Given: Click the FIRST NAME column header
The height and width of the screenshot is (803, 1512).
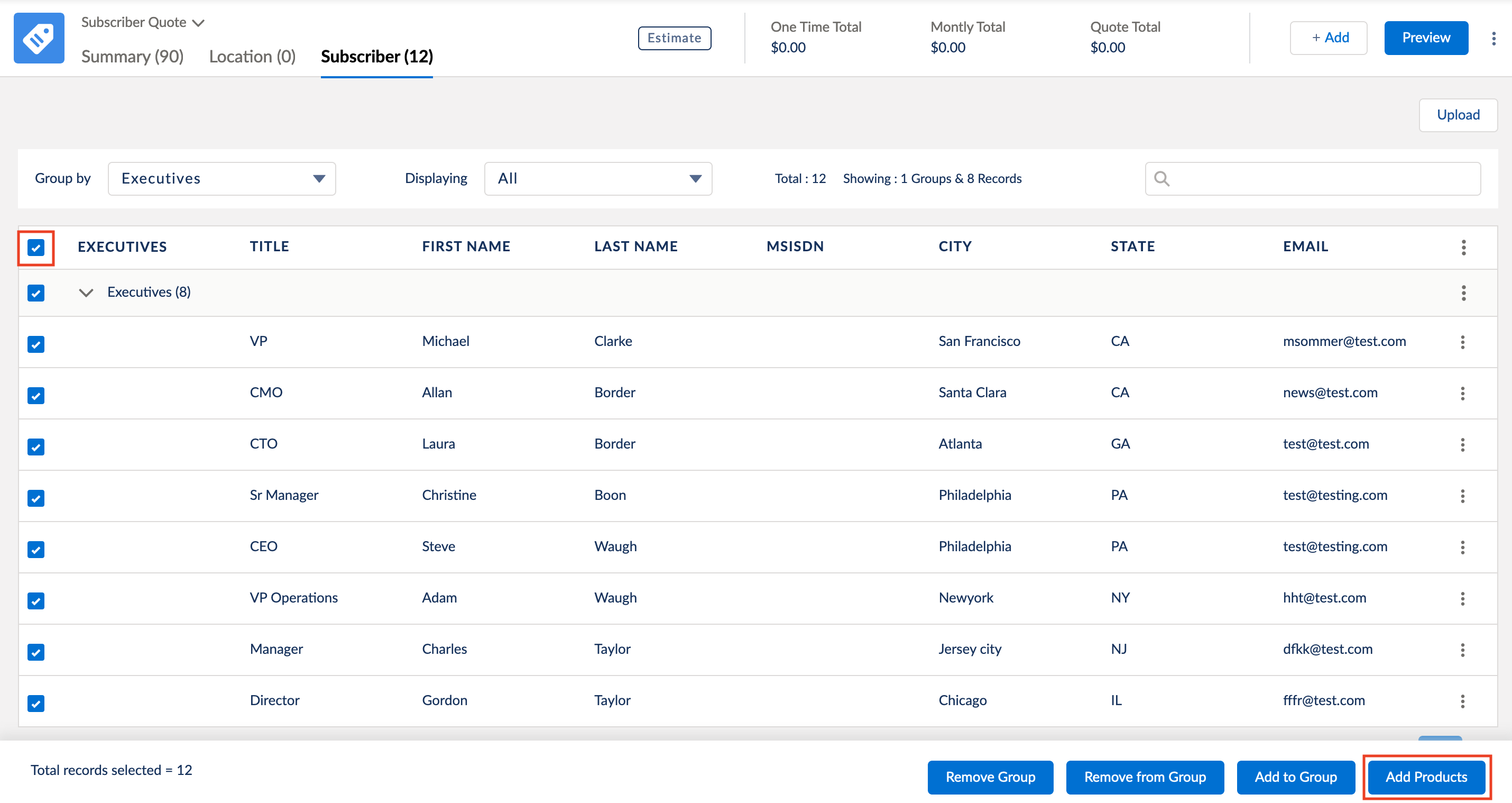Looking at the screenshot, I should click(x=466, y=247).
